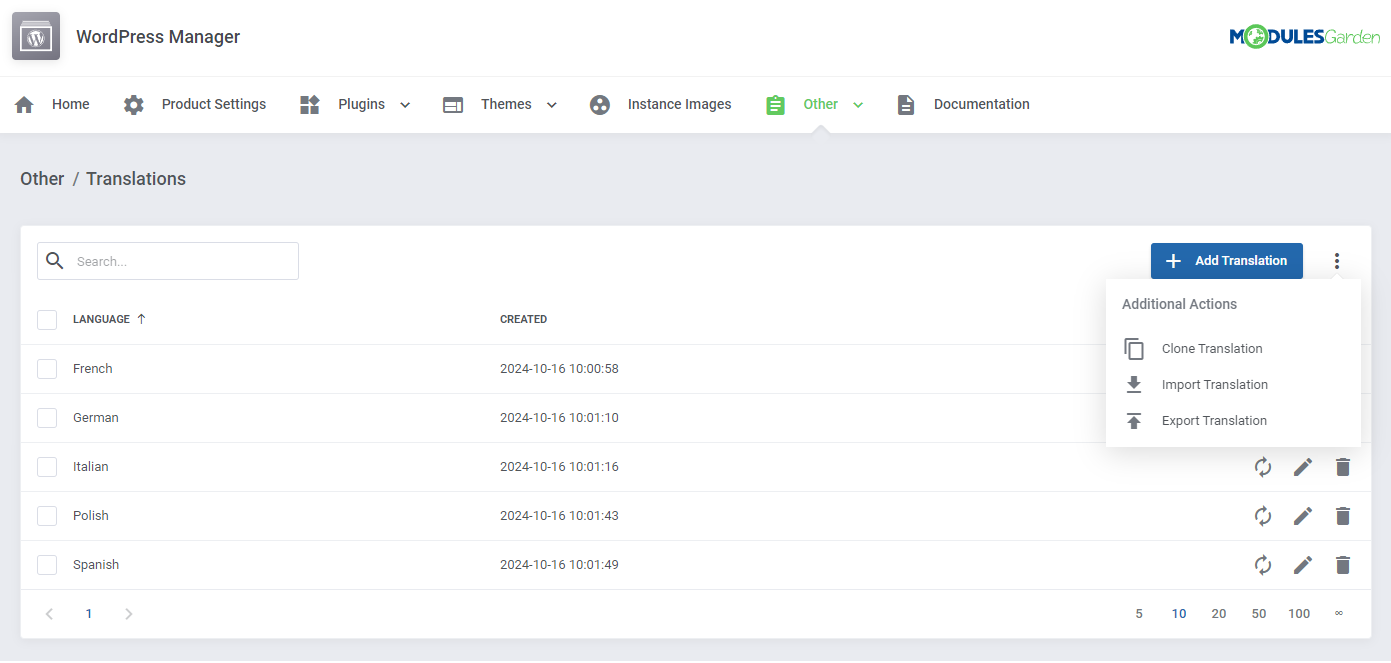Open Import Translation from Additional Actions
The height and width of the screenshot is (663, 1391).
tap(1214, 384)
